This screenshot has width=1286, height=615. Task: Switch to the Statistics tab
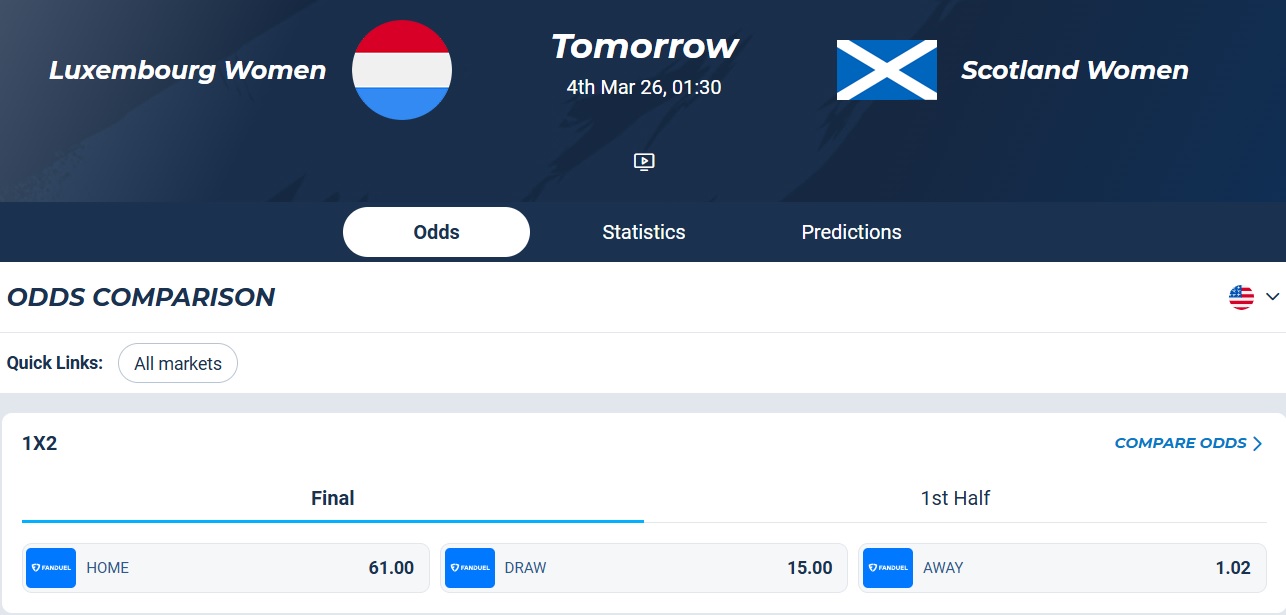[x=643, y=231]
